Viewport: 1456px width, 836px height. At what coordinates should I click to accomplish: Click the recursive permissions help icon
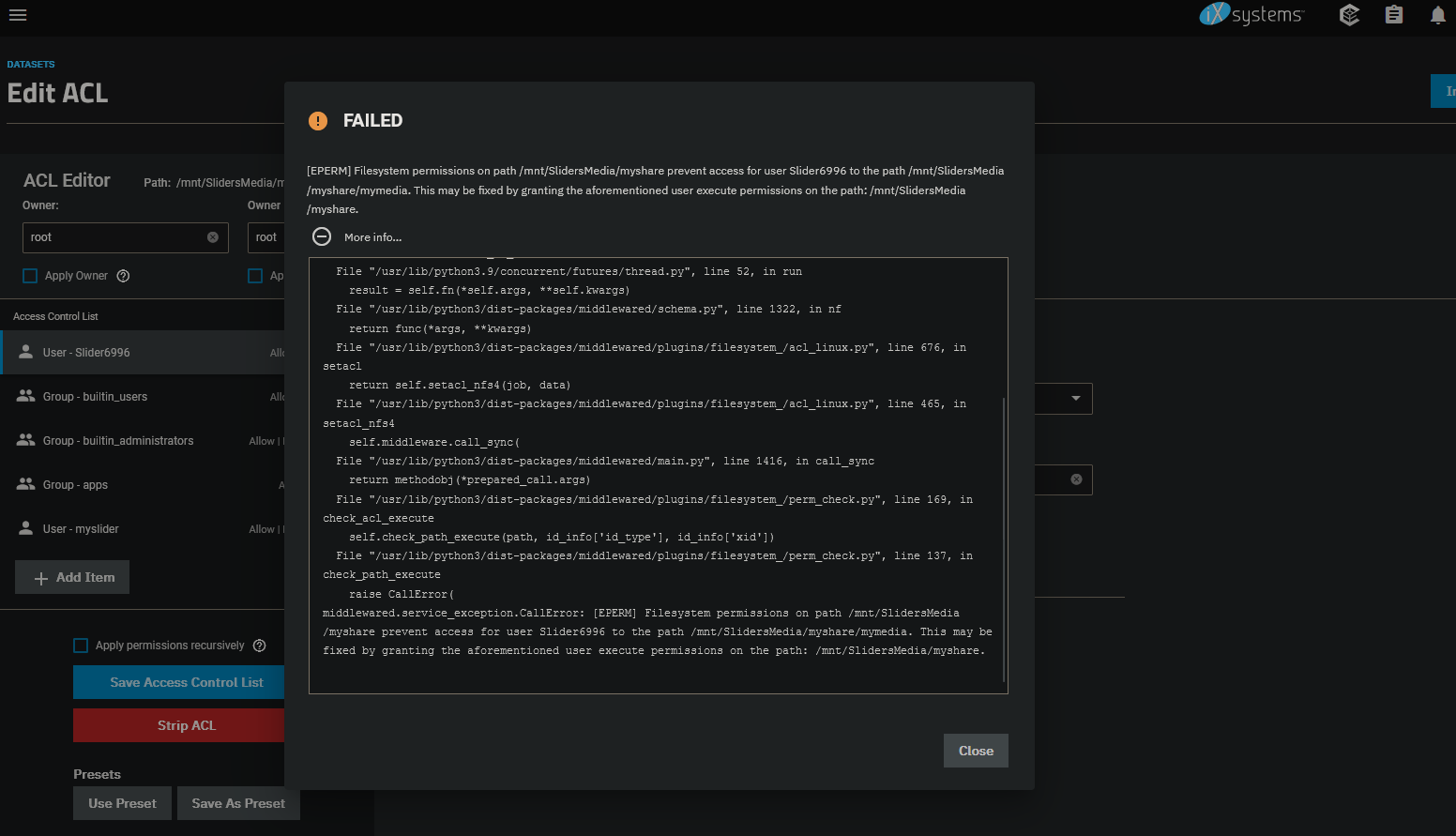tap(260, 646)
